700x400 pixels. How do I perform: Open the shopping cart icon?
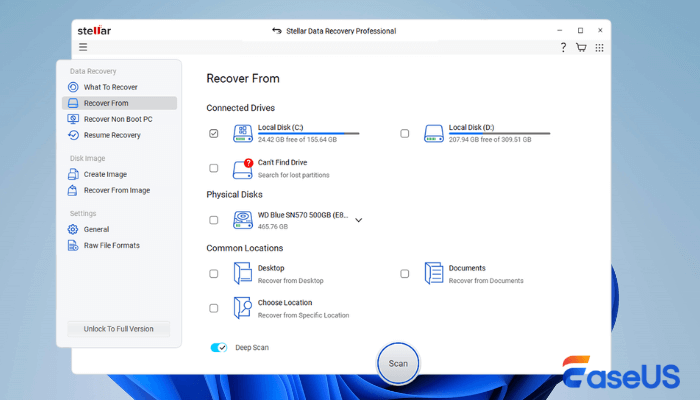pyautogui.click(x=581, y=47)
